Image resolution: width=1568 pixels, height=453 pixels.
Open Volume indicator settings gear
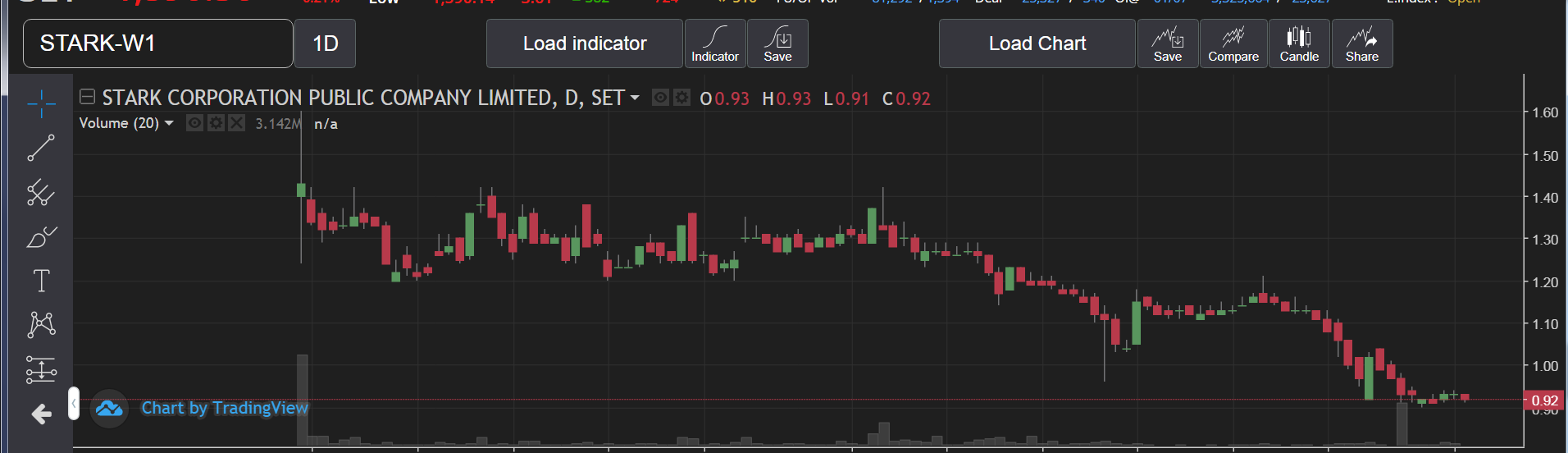pos(216,123)
